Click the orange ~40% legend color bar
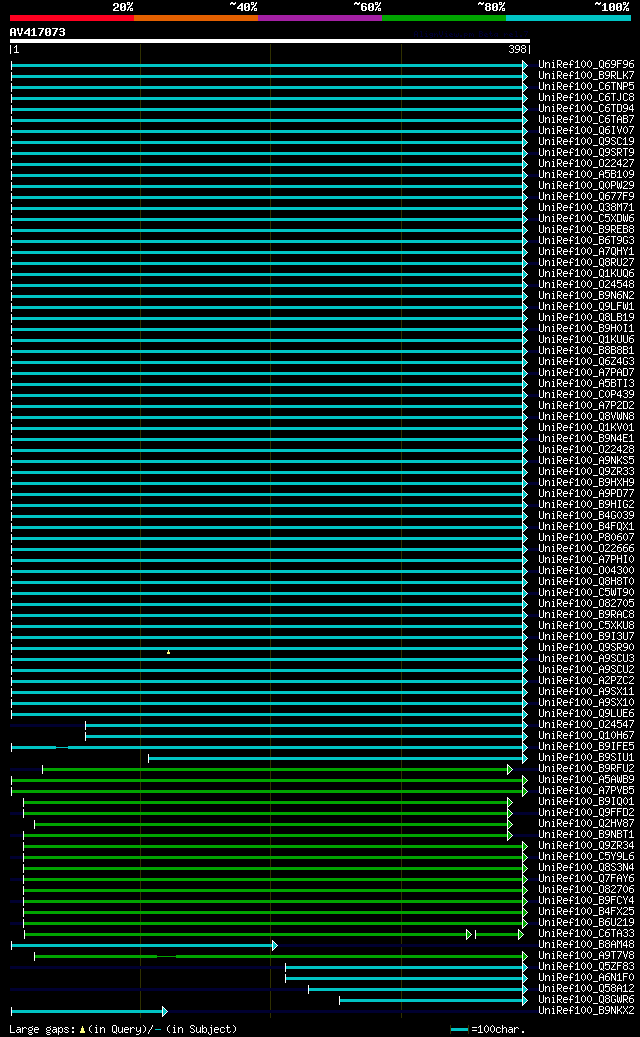640x1037 pixels. click(196, 18)
